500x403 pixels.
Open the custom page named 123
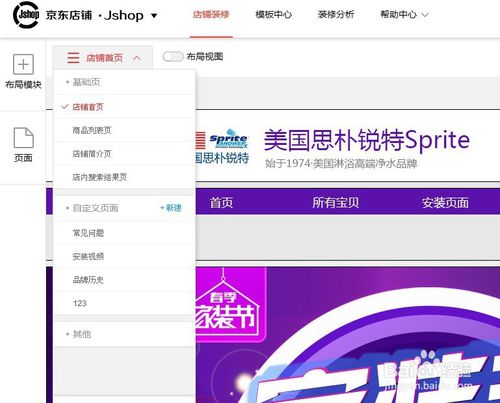tap(124, 303)
